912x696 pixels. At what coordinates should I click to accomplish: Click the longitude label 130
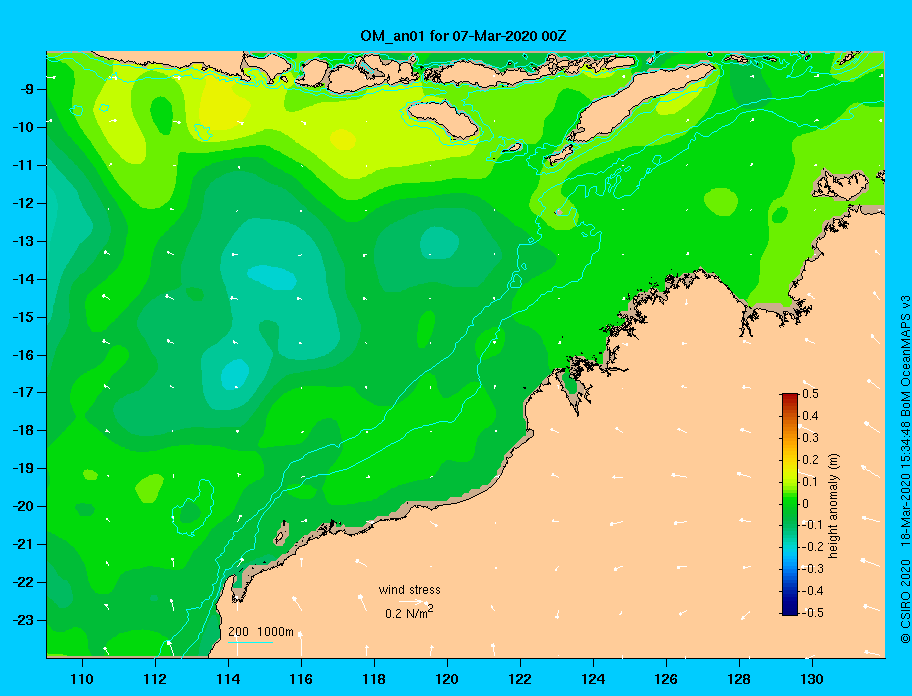coord(812,679)
